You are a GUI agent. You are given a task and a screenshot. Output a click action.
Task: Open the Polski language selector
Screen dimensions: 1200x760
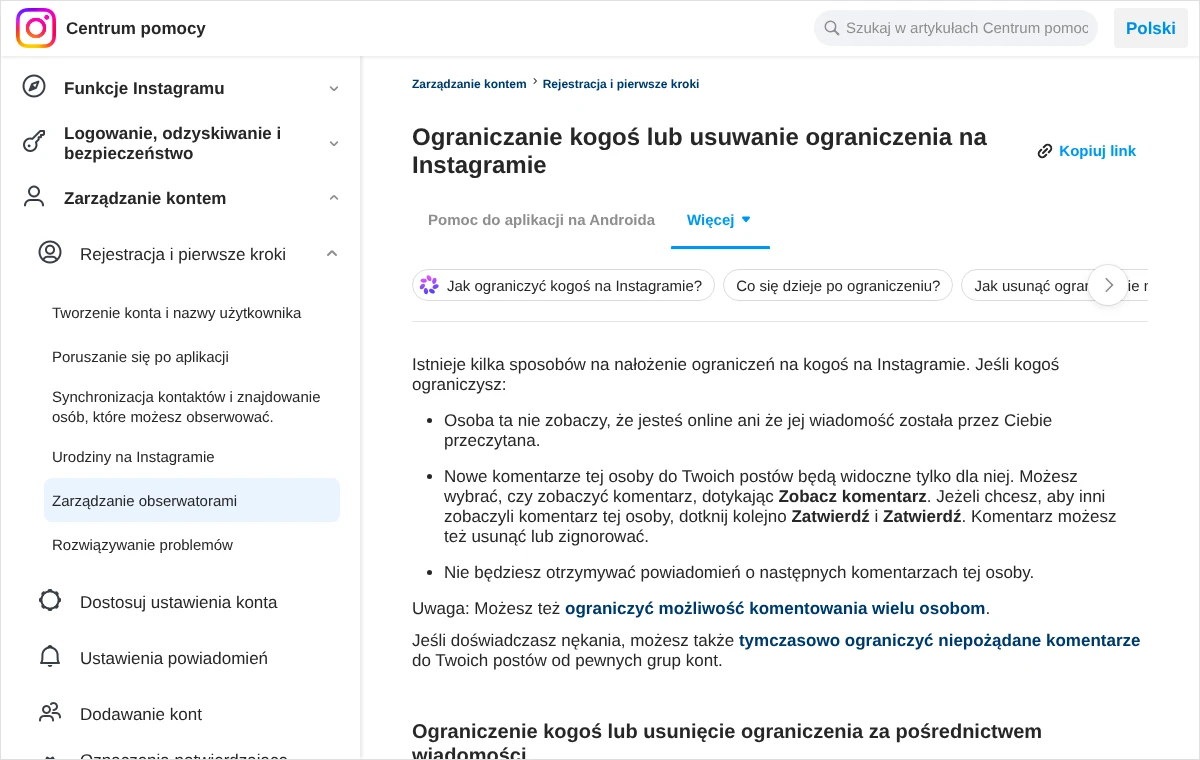tap(1151, 28)
